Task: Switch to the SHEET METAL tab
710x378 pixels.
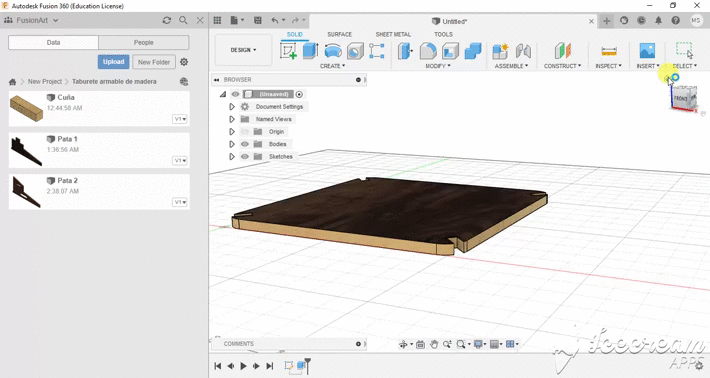Action: point(393,34)
